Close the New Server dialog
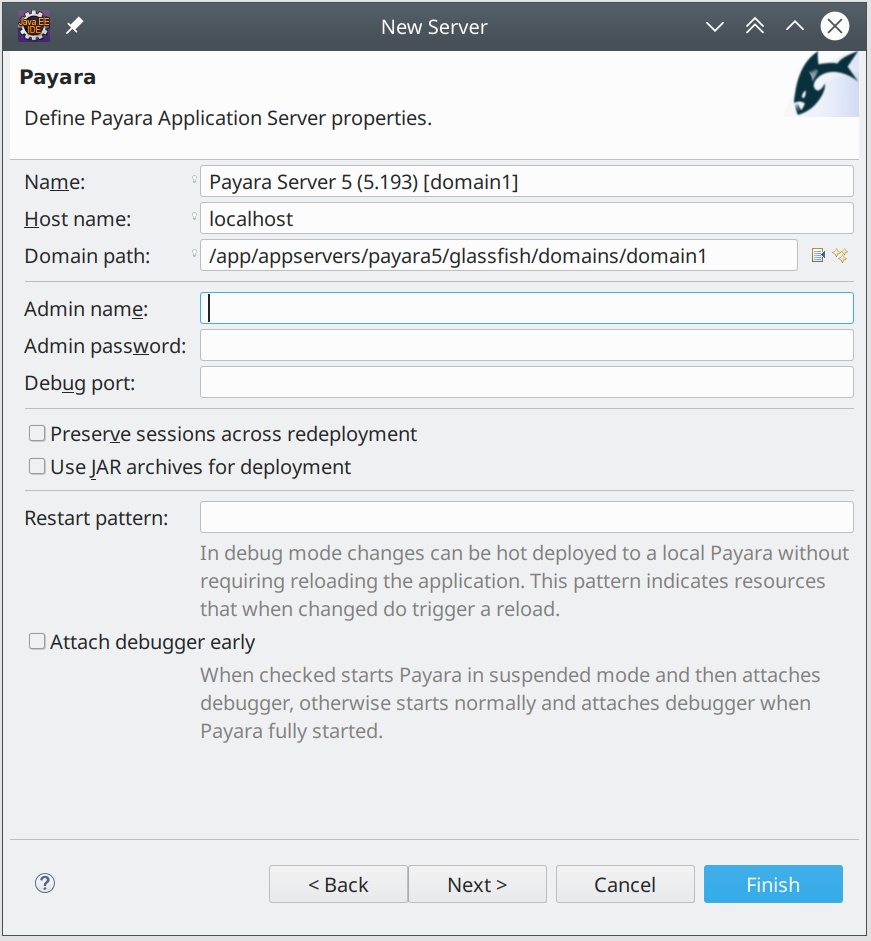 835,26
